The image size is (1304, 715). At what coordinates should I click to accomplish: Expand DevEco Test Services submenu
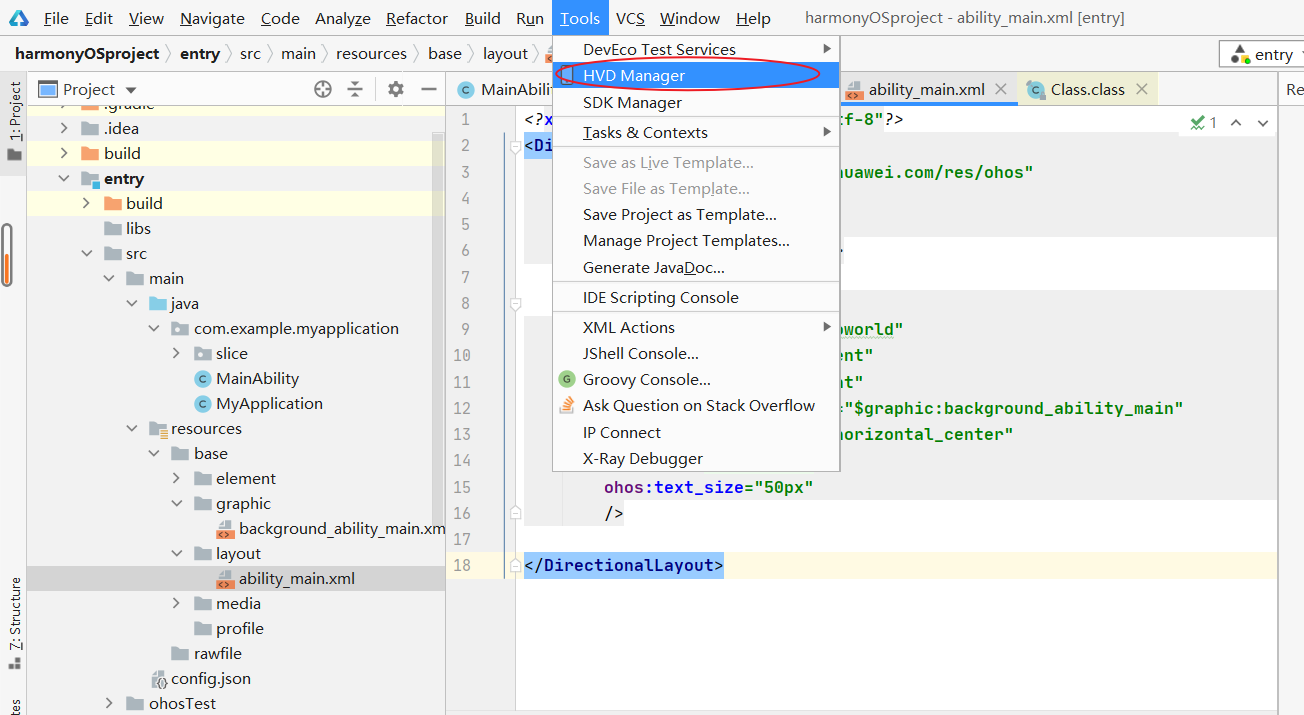pos(696,49)
